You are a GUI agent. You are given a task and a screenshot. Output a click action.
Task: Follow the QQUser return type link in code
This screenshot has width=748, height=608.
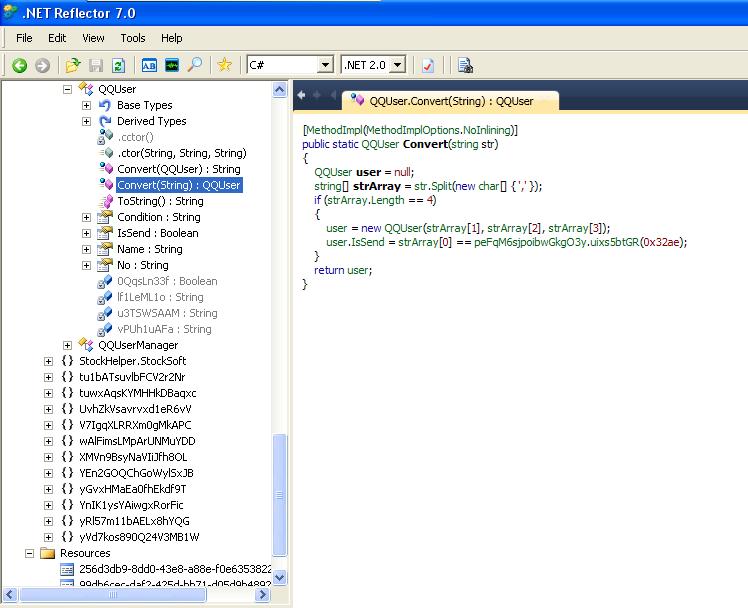[x=380, y=144]
